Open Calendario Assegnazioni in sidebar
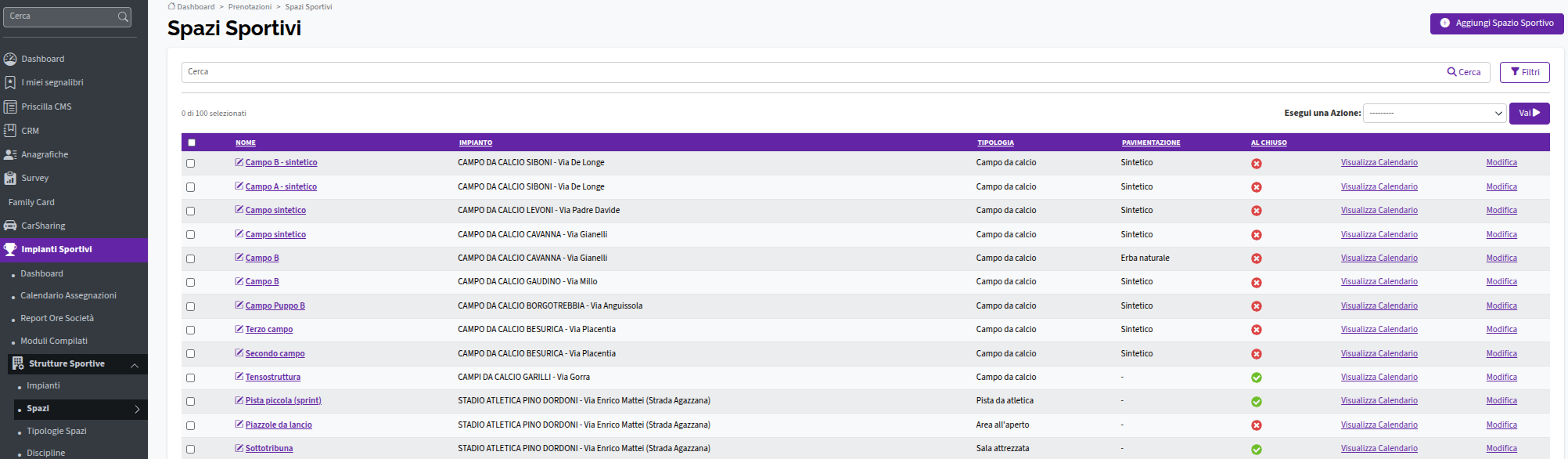 coord(68,295)
